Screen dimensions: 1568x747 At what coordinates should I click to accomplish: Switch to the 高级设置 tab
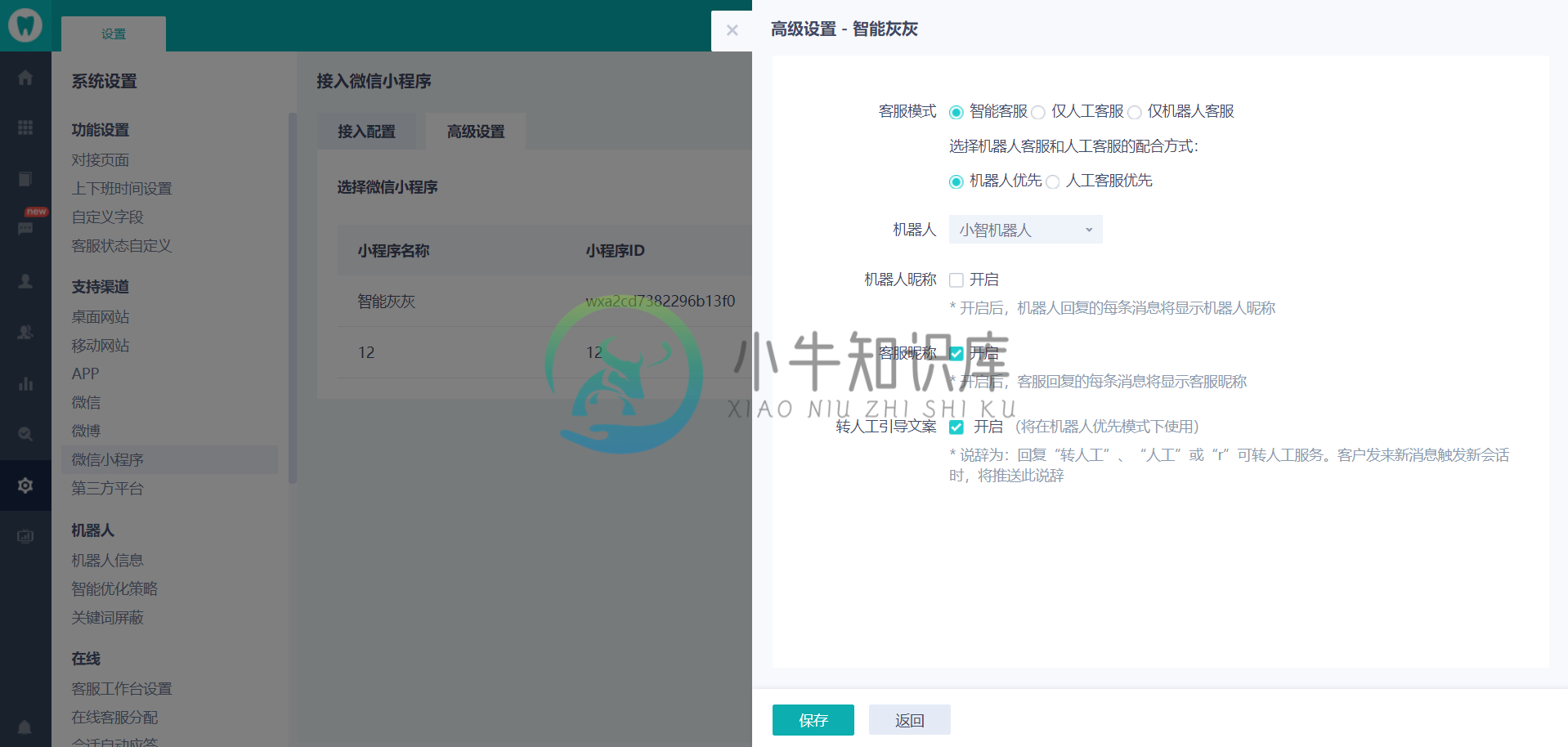coord(476,132)
